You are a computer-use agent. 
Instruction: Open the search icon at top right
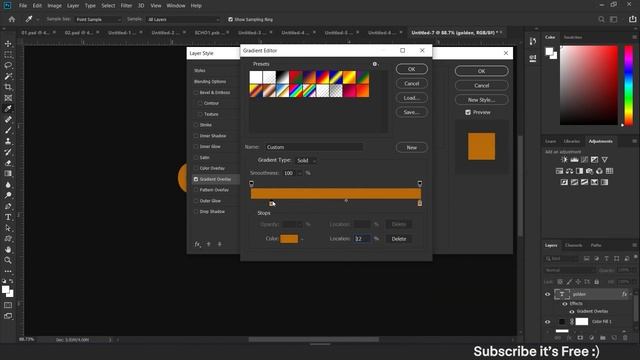601,19
